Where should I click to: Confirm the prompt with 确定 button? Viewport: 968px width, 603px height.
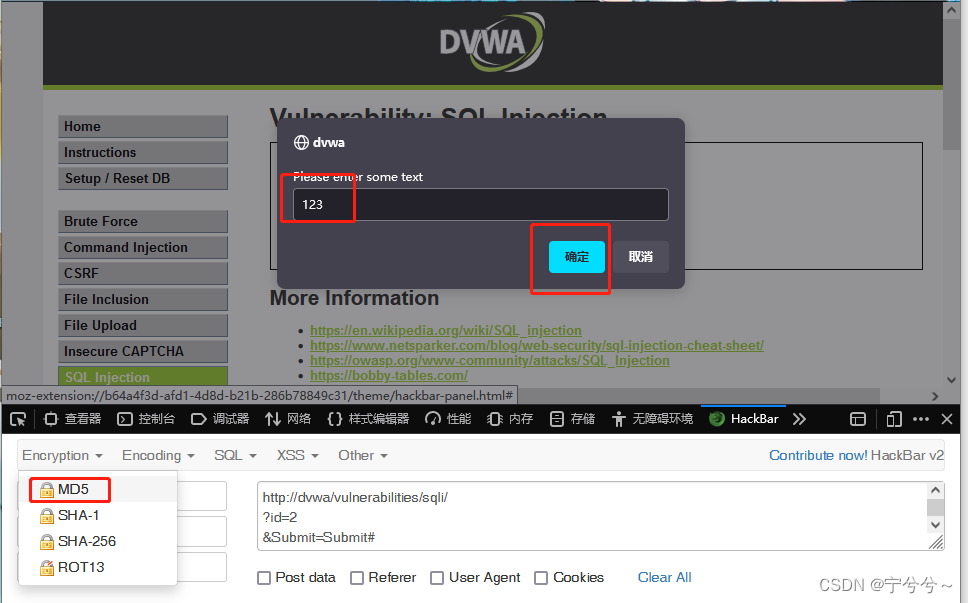(x=577, y=257)
